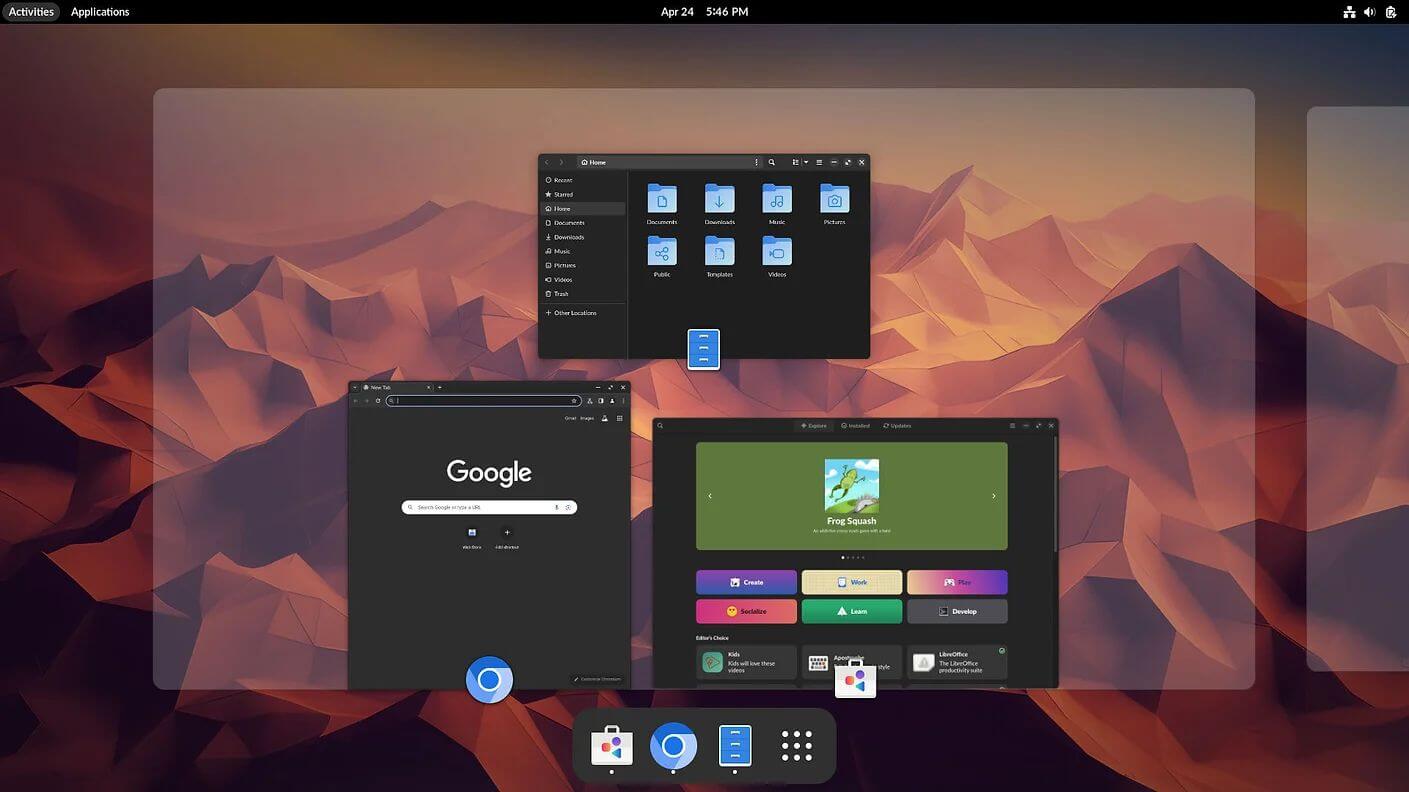Search for apps in GNOME Software
Image resolution: width=1409 pixels, height=792 pixels.
pyautogui.click(x=660, y=425)
